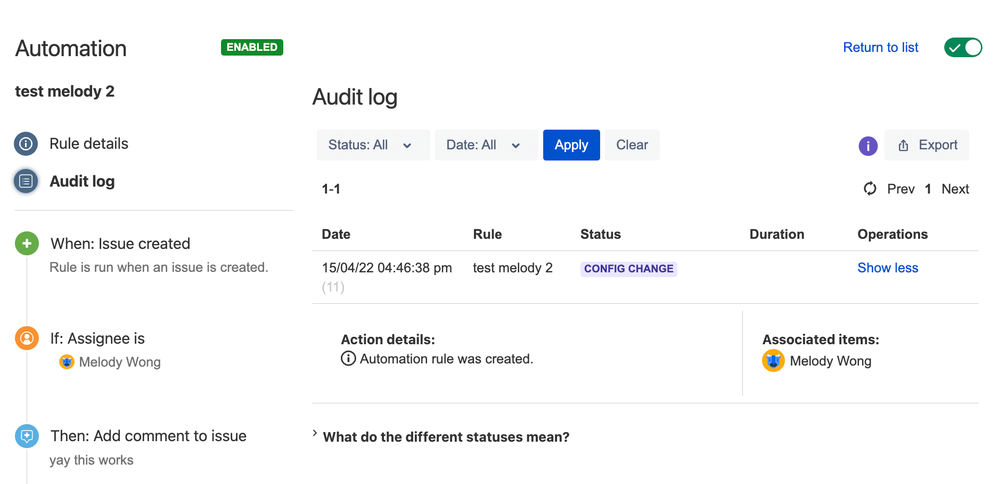Click the 1-1 results count
The height and width of the screenshot is (484, 999).
click(331, 189)
